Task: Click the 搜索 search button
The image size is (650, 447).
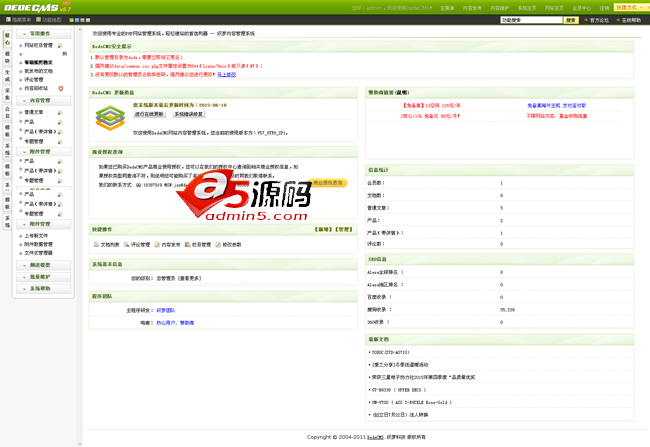Action: click(571, 20)
